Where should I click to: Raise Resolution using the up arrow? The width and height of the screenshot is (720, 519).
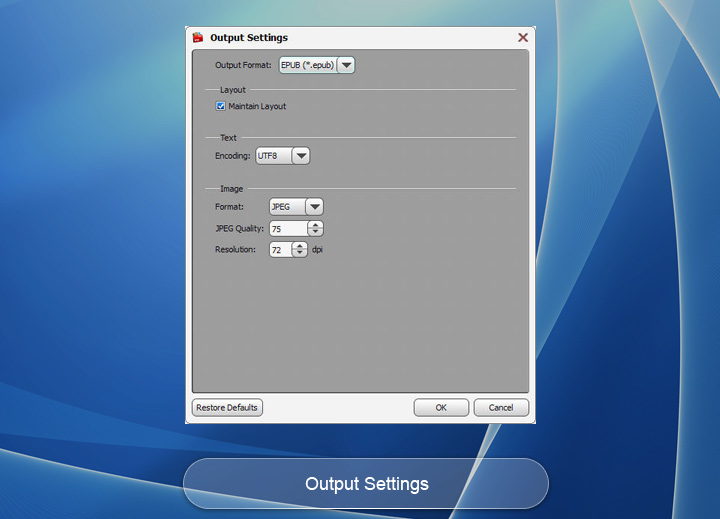(x=299, y=246)
